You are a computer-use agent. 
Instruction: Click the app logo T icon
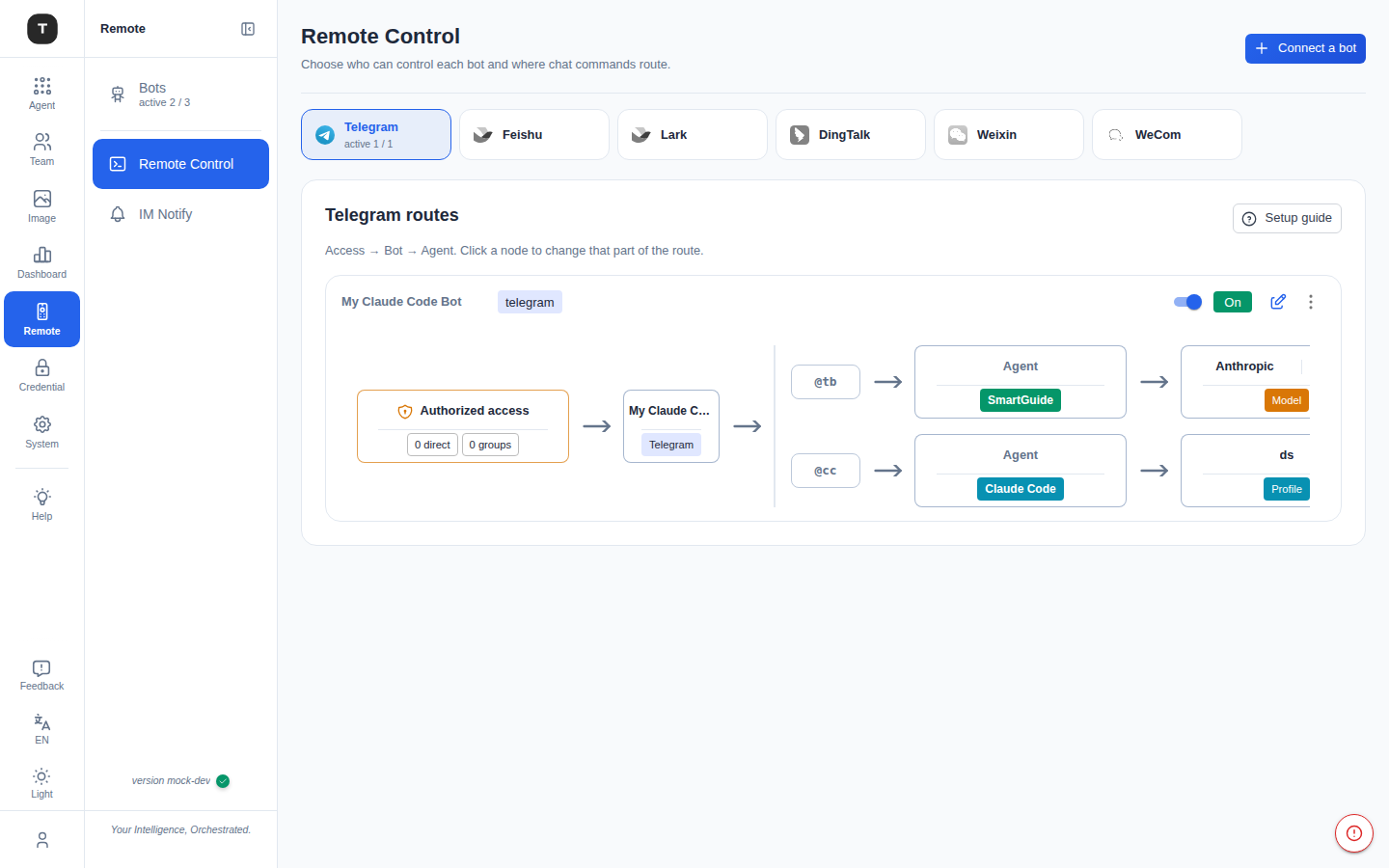click(42, 29)
